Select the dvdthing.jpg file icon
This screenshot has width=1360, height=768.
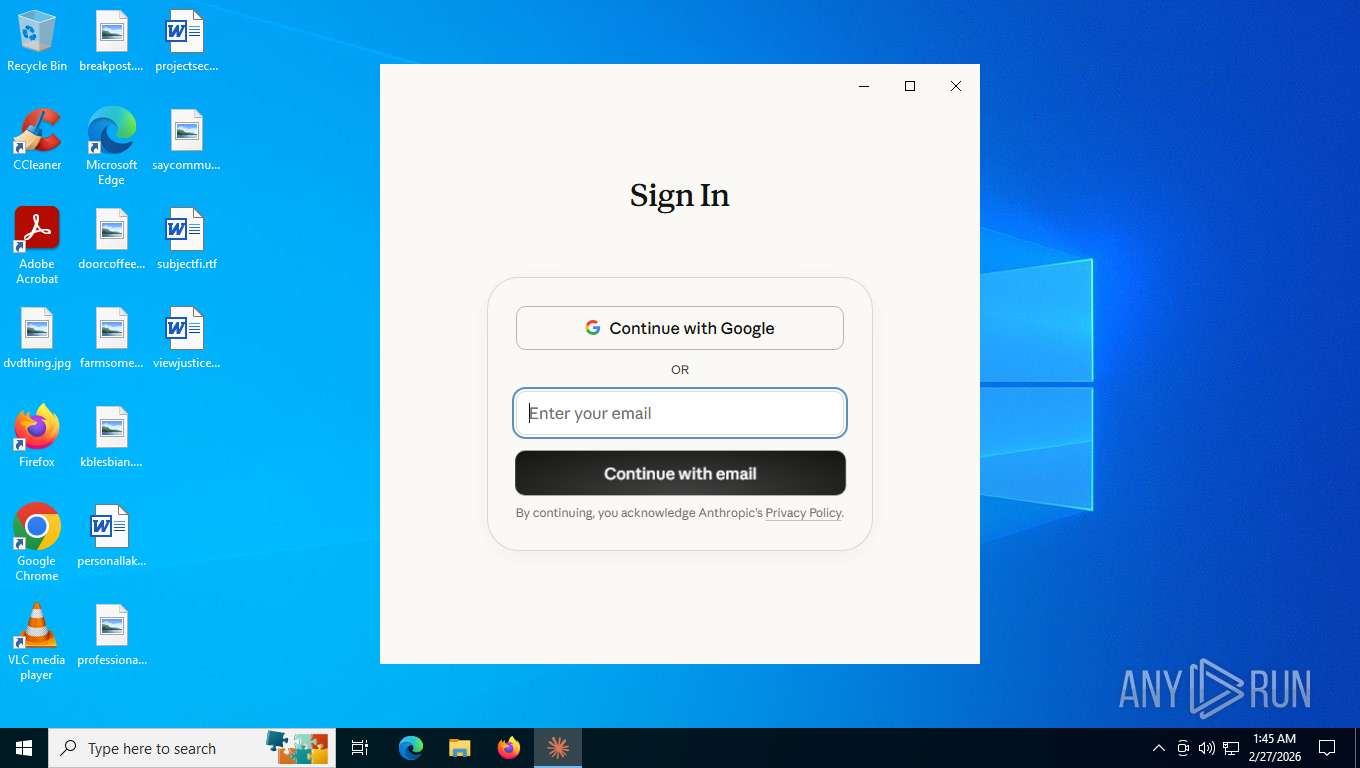[37, 339]
